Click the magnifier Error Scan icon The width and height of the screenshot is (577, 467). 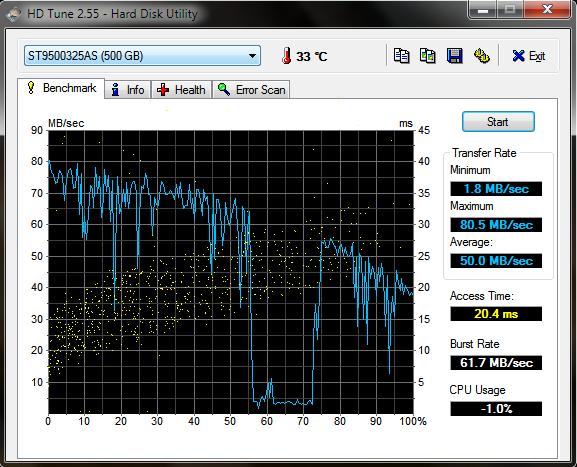pos(224,89)
